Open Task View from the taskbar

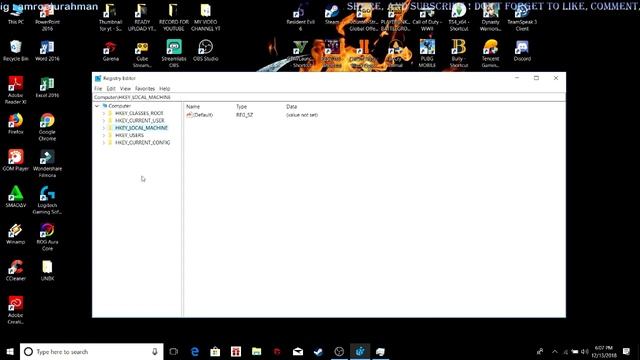click(x=174, y=351)
